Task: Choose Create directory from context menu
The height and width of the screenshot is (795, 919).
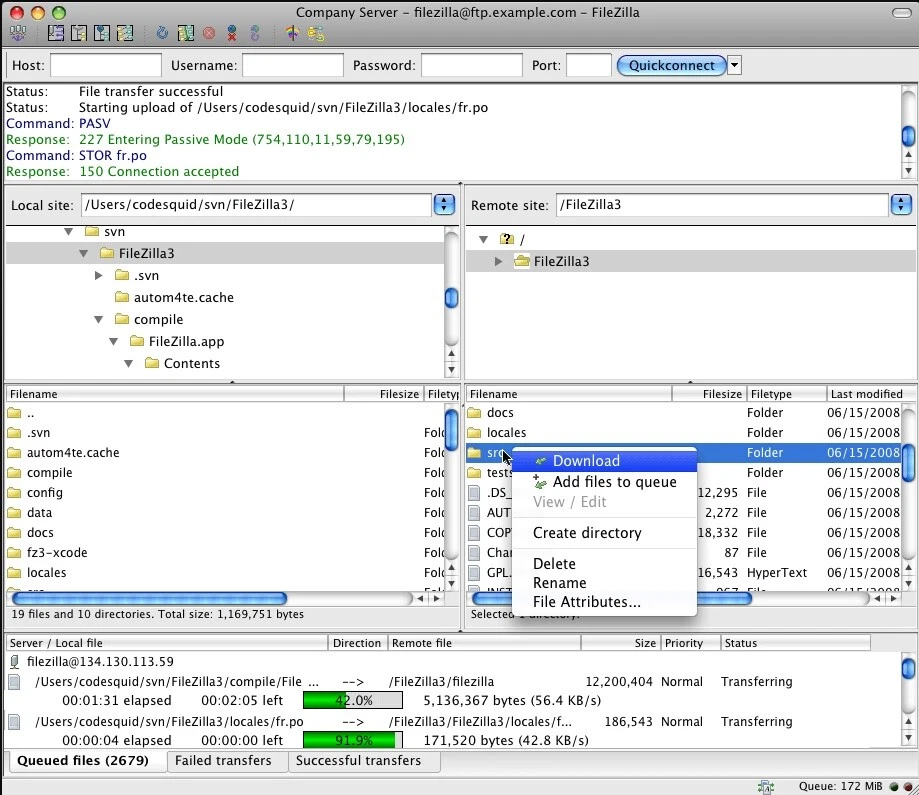Action: coord(587,532)
